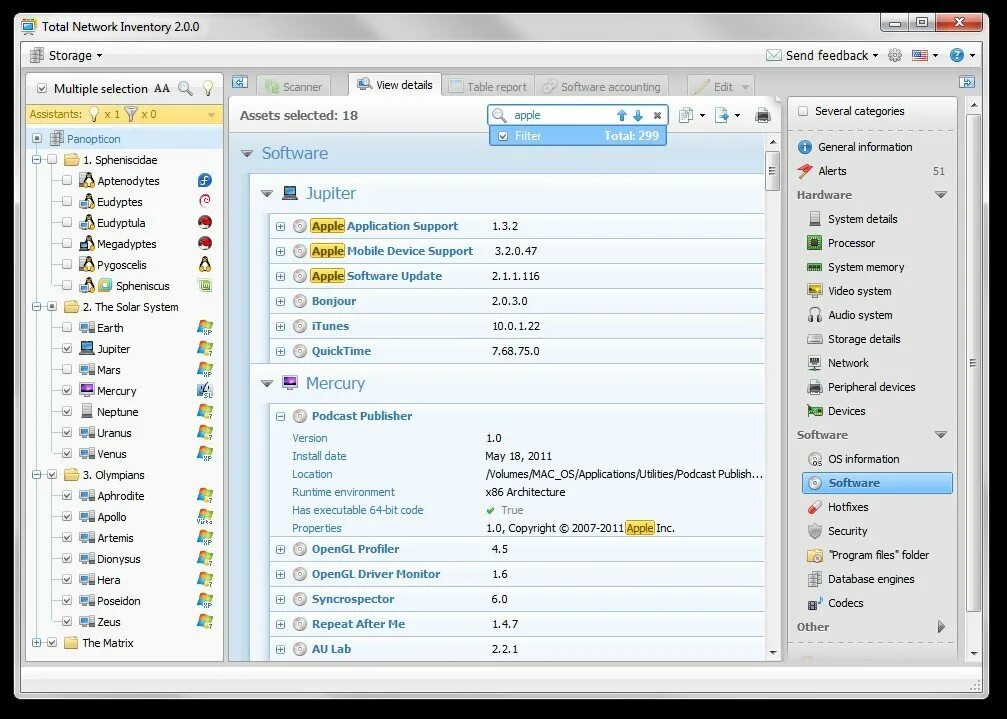Click the export report icon
The height and width of the screenshot is (719, 1007).
(x=722, y=115)
